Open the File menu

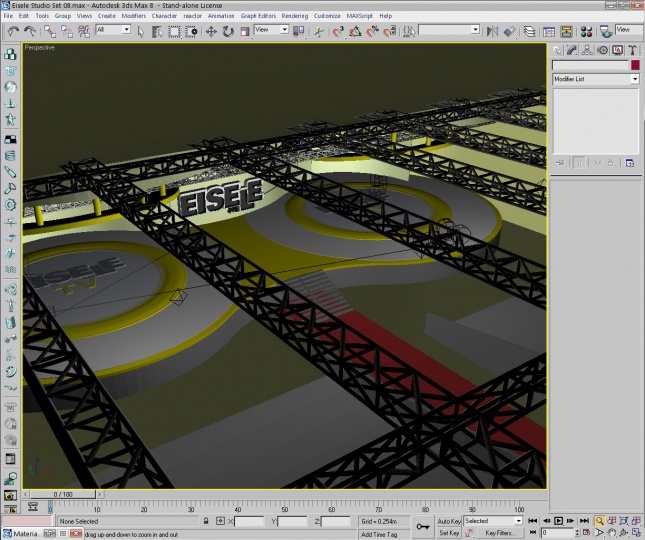click(x=8, y=16)
